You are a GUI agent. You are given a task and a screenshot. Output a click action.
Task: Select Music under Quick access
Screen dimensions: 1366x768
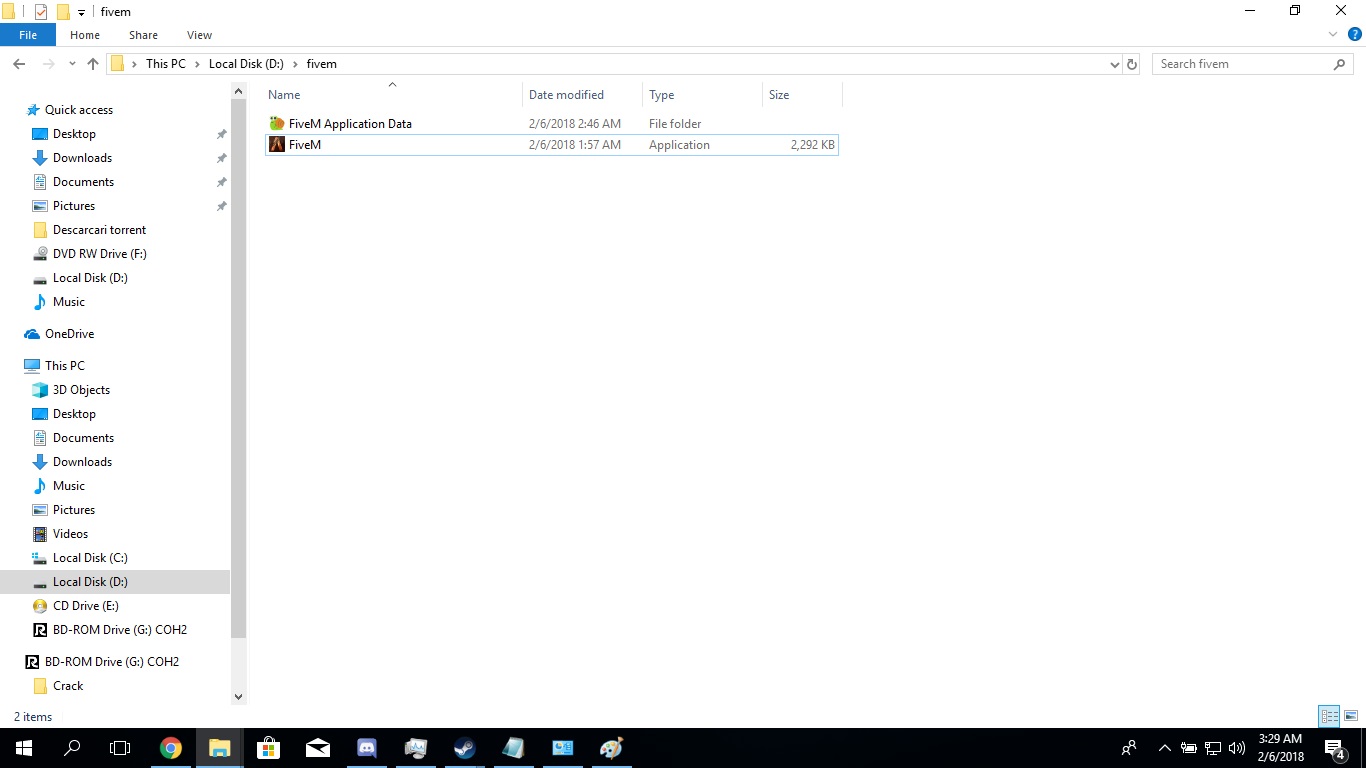click(68, 302)
